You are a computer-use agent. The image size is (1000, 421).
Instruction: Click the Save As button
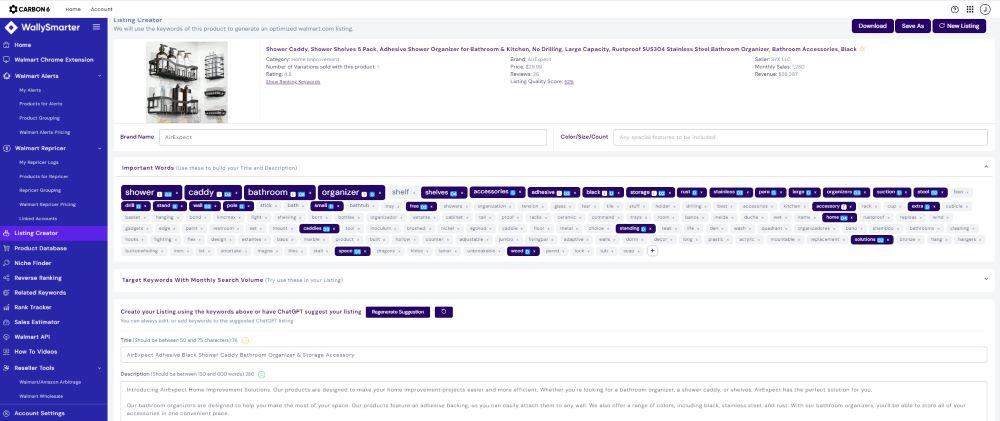click(x=913, y=26)
